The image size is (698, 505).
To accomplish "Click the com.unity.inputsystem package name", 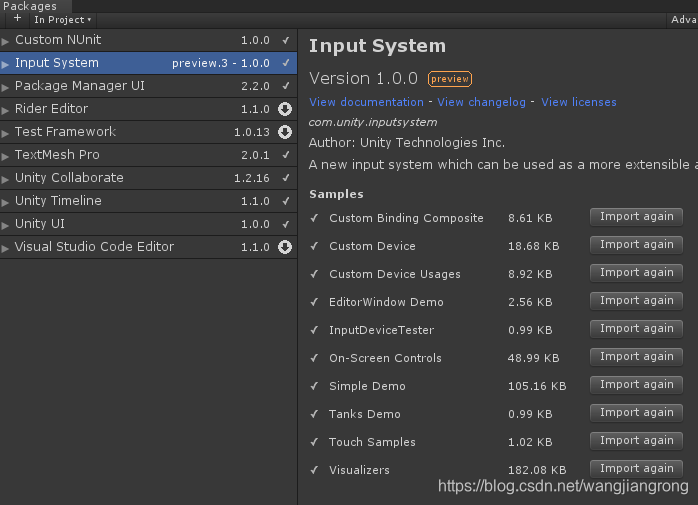I will click(x=373, y=122).
